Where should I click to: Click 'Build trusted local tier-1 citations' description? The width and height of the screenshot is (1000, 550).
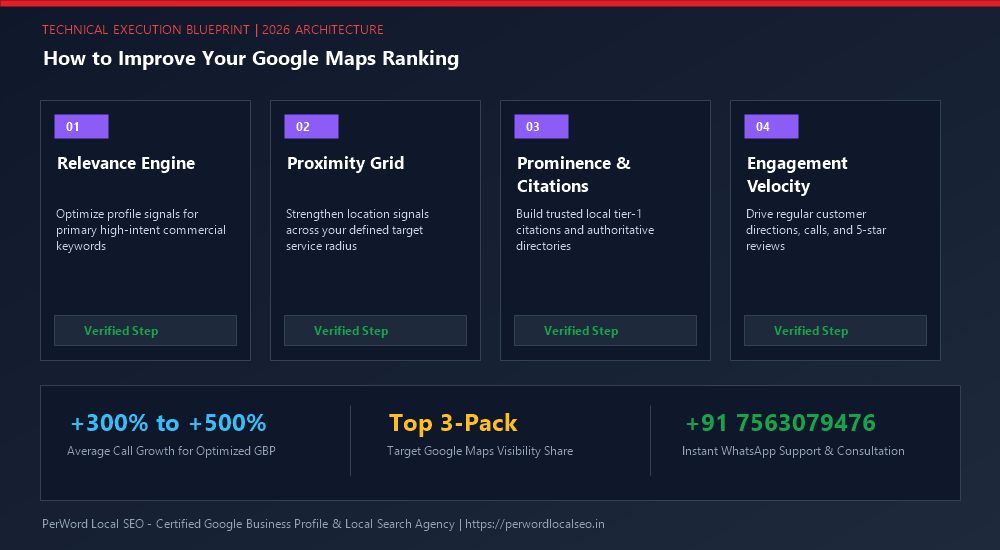(x=585, y=230)
